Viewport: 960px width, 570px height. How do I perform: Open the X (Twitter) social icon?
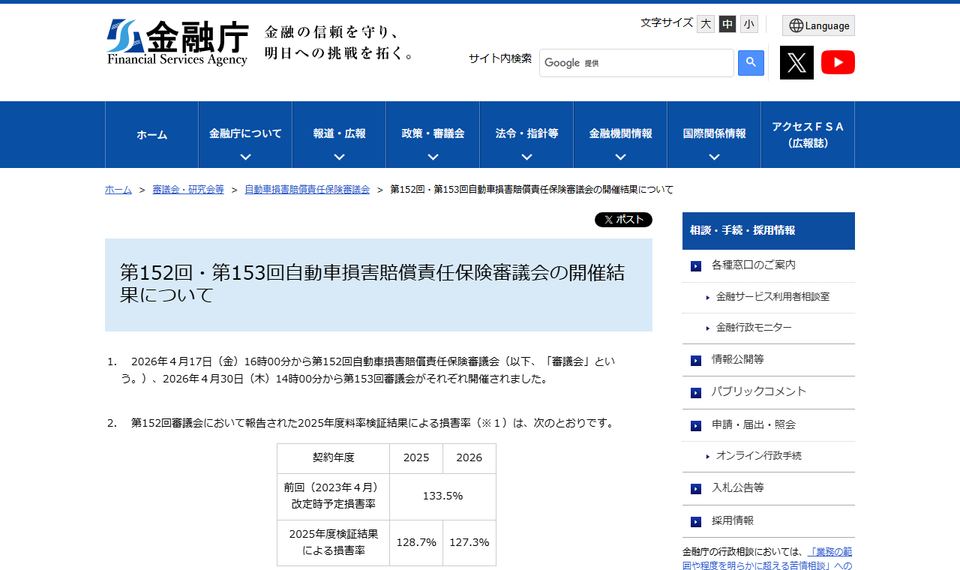[797, 62]
